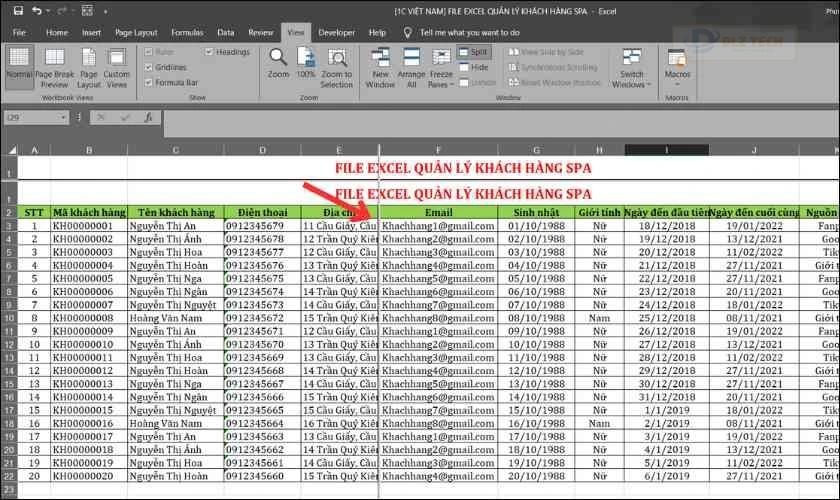The width and height of the screenshot is (840, 500).
Task: Select birthday cell 20/10/1988
Action: (x=536, y=476)
